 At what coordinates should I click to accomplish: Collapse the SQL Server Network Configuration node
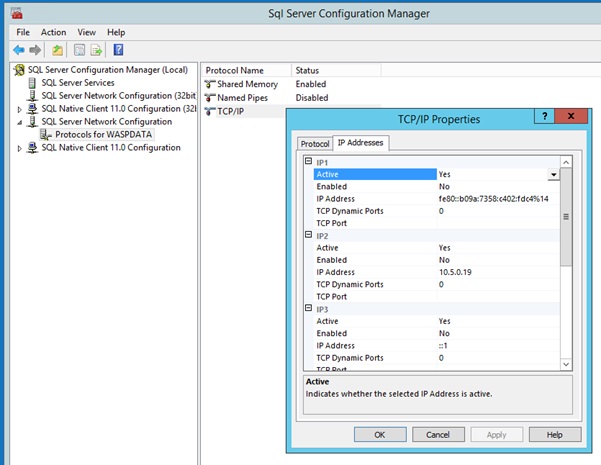[20, 121]
